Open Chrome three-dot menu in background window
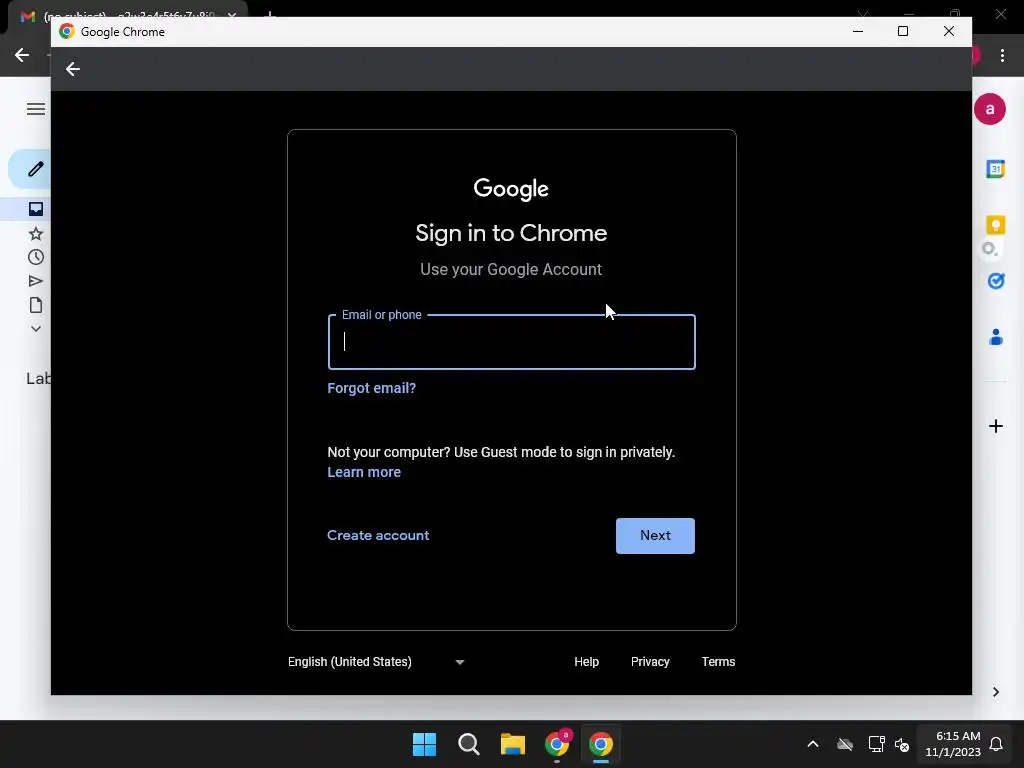Image resolution: width=1024 pixels, height=768 pixels. [x=1002, y=56]
